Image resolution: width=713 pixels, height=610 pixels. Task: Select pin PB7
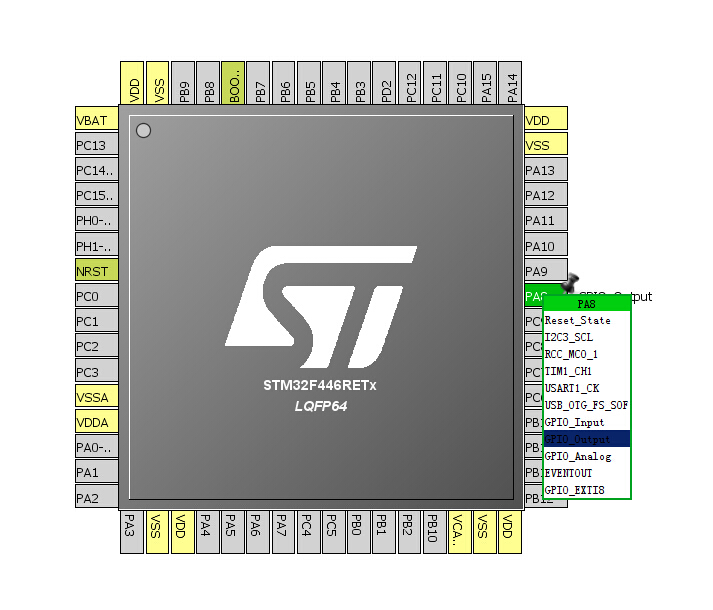pos(258,83)
